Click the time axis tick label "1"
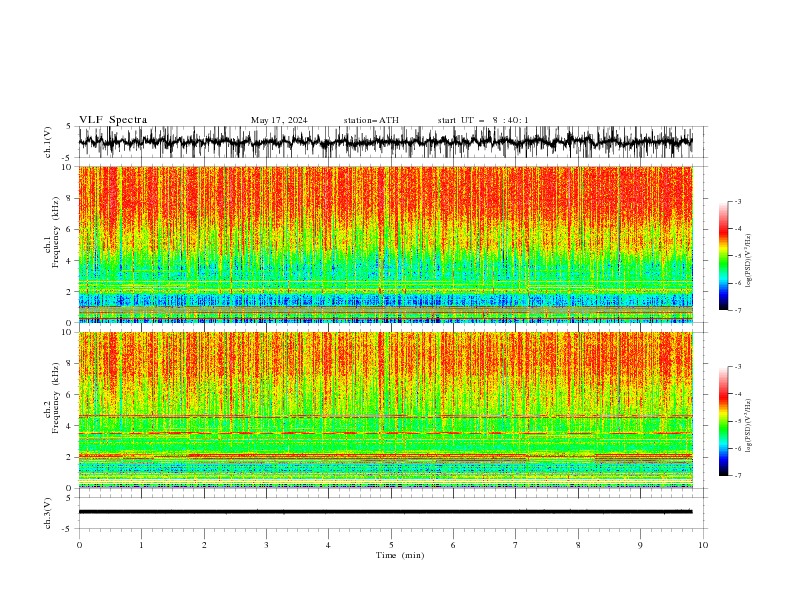Image resolution: width=792 pixels, height=612 pixels. [x=141, y=545]
